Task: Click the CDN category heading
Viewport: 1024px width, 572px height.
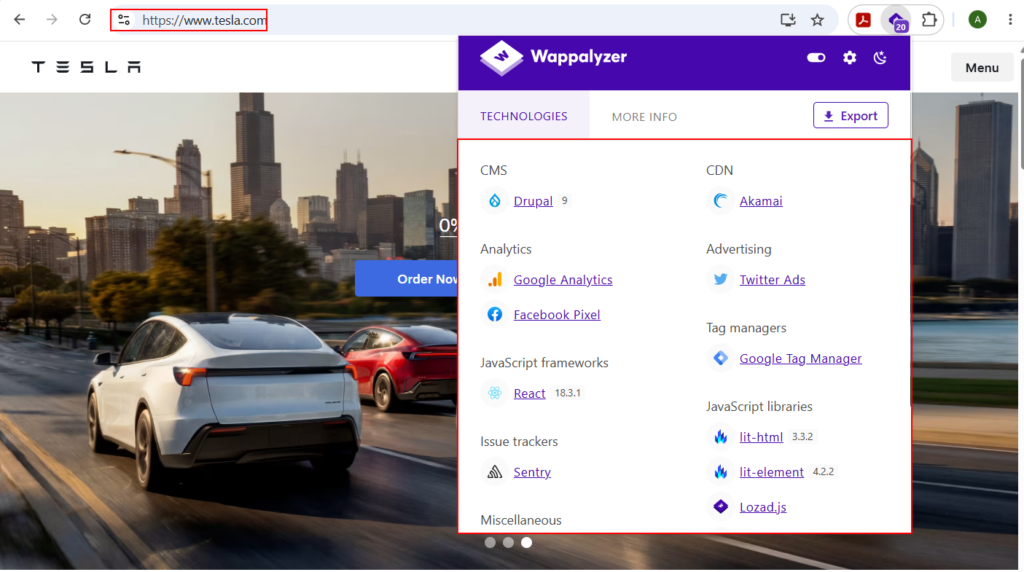Action: click(x=719, y=170)
